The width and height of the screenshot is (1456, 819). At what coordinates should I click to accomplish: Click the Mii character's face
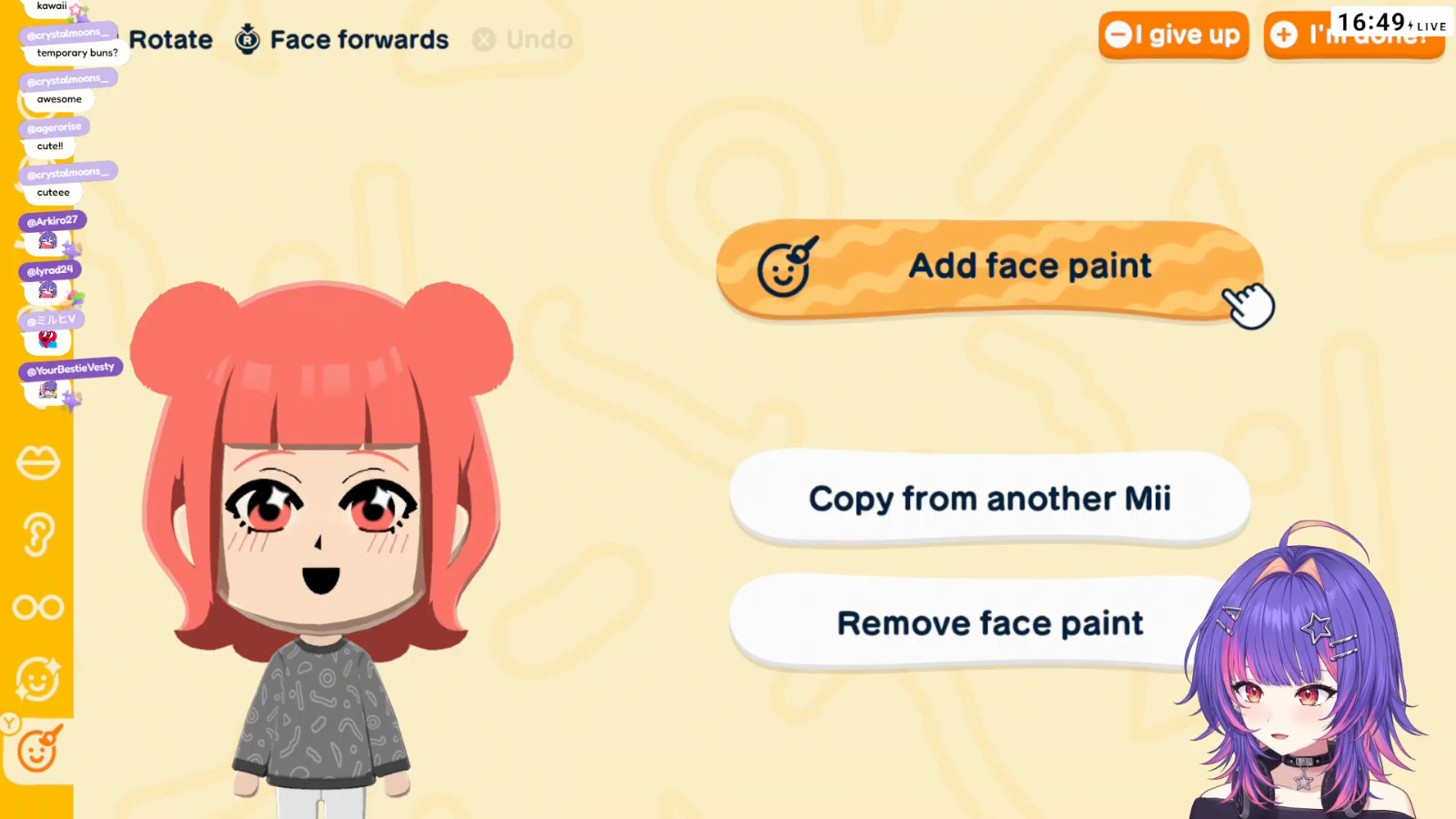(x=321, y=537)
